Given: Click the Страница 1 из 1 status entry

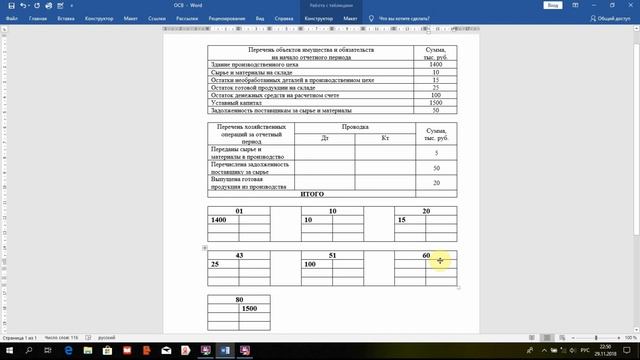Looking at the screenshot, I should tap(19, 338).
